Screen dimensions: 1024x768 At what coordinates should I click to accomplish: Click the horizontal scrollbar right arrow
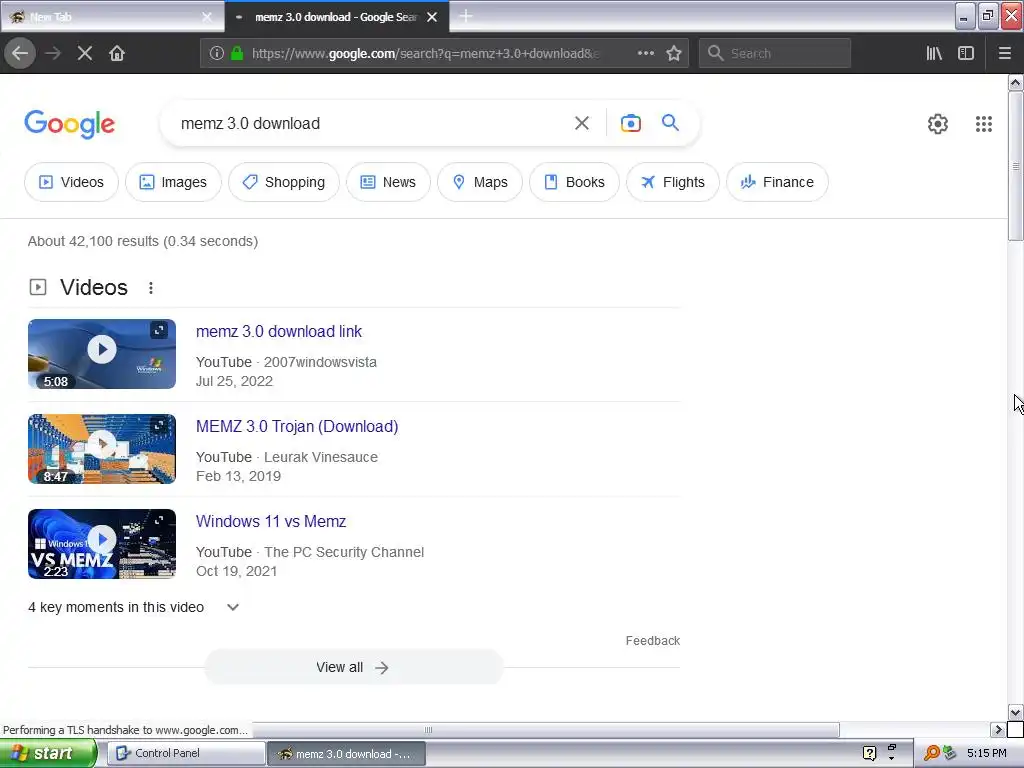point(998,729)
